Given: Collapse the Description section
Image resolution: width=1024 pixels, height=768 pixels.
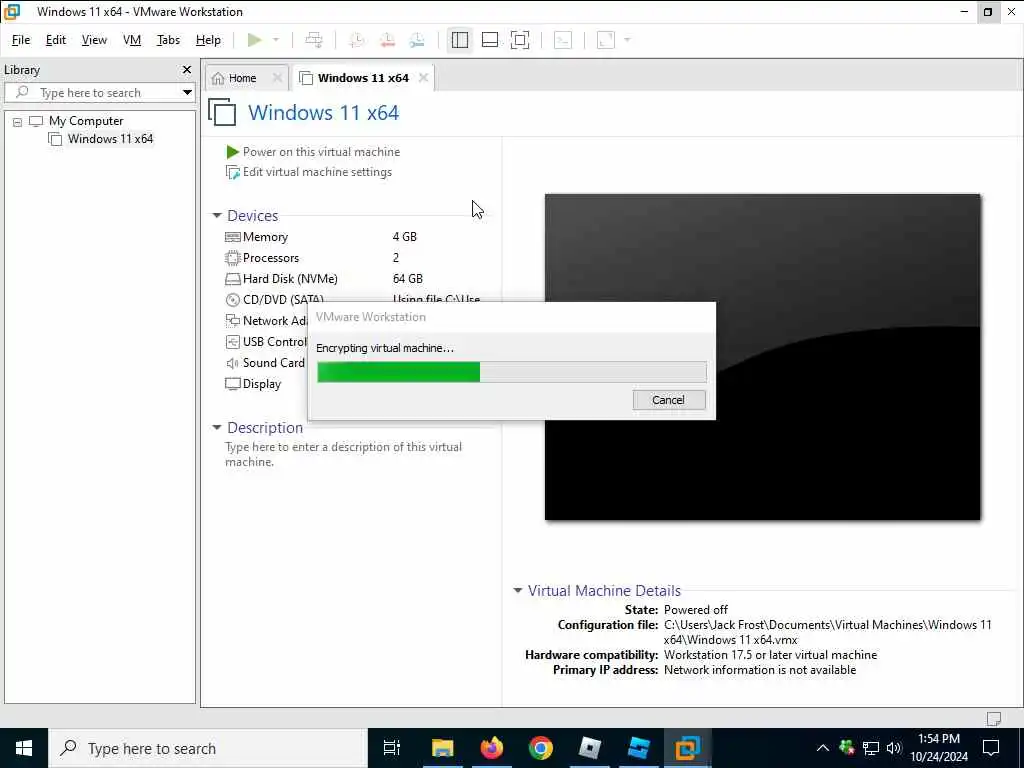Looking at the screenshot, I should [x=217, y=428].
